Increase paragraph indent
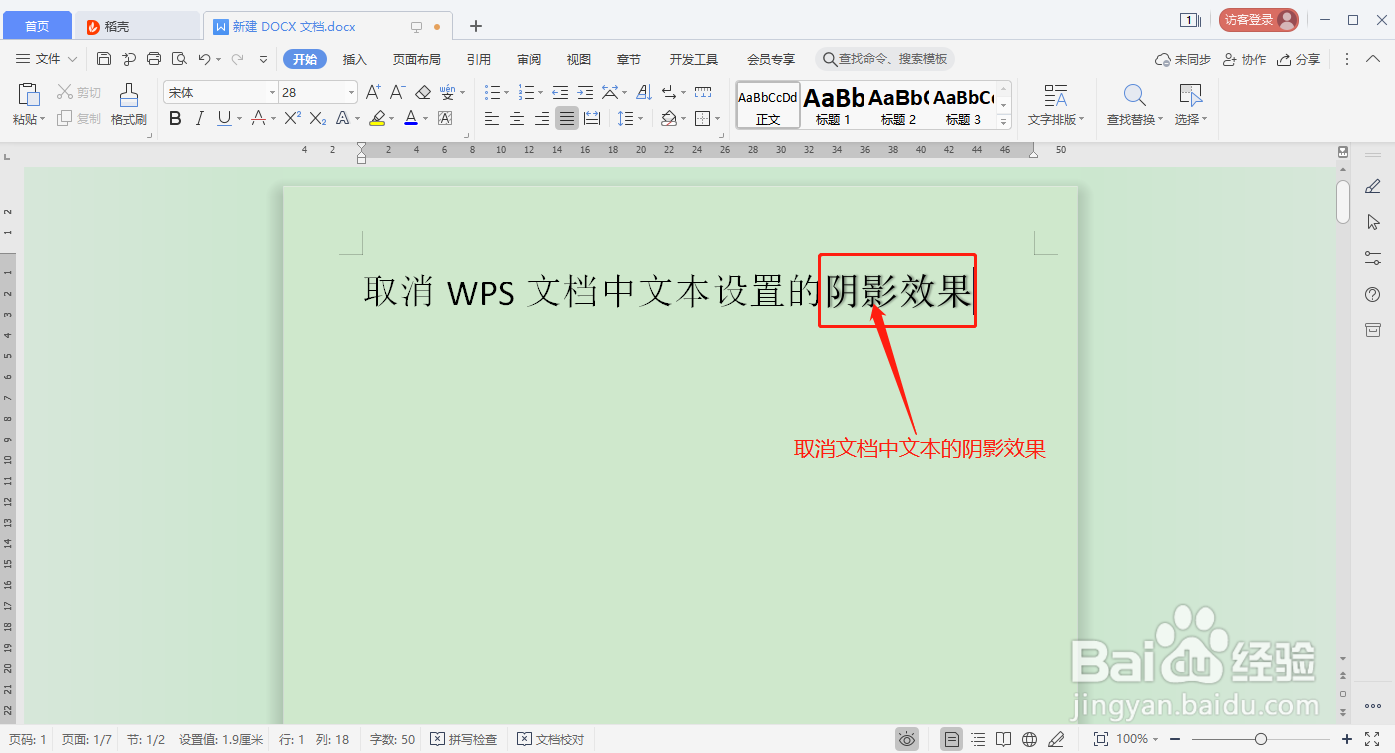The width and height of the screenshot is (1395, 753). 585,92
